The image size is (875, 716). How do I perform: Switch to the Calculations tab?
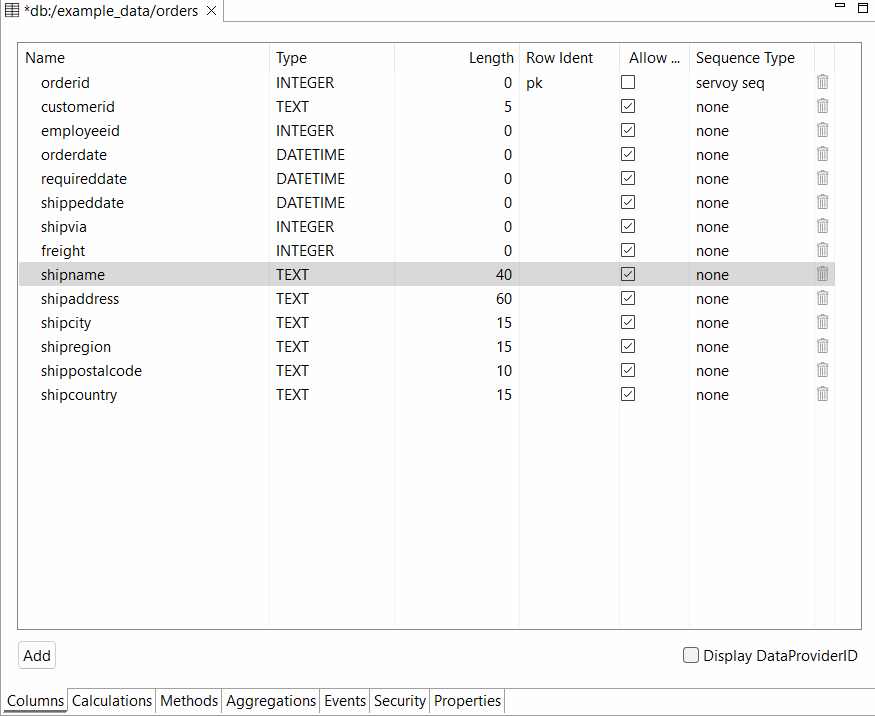point(112,701)
